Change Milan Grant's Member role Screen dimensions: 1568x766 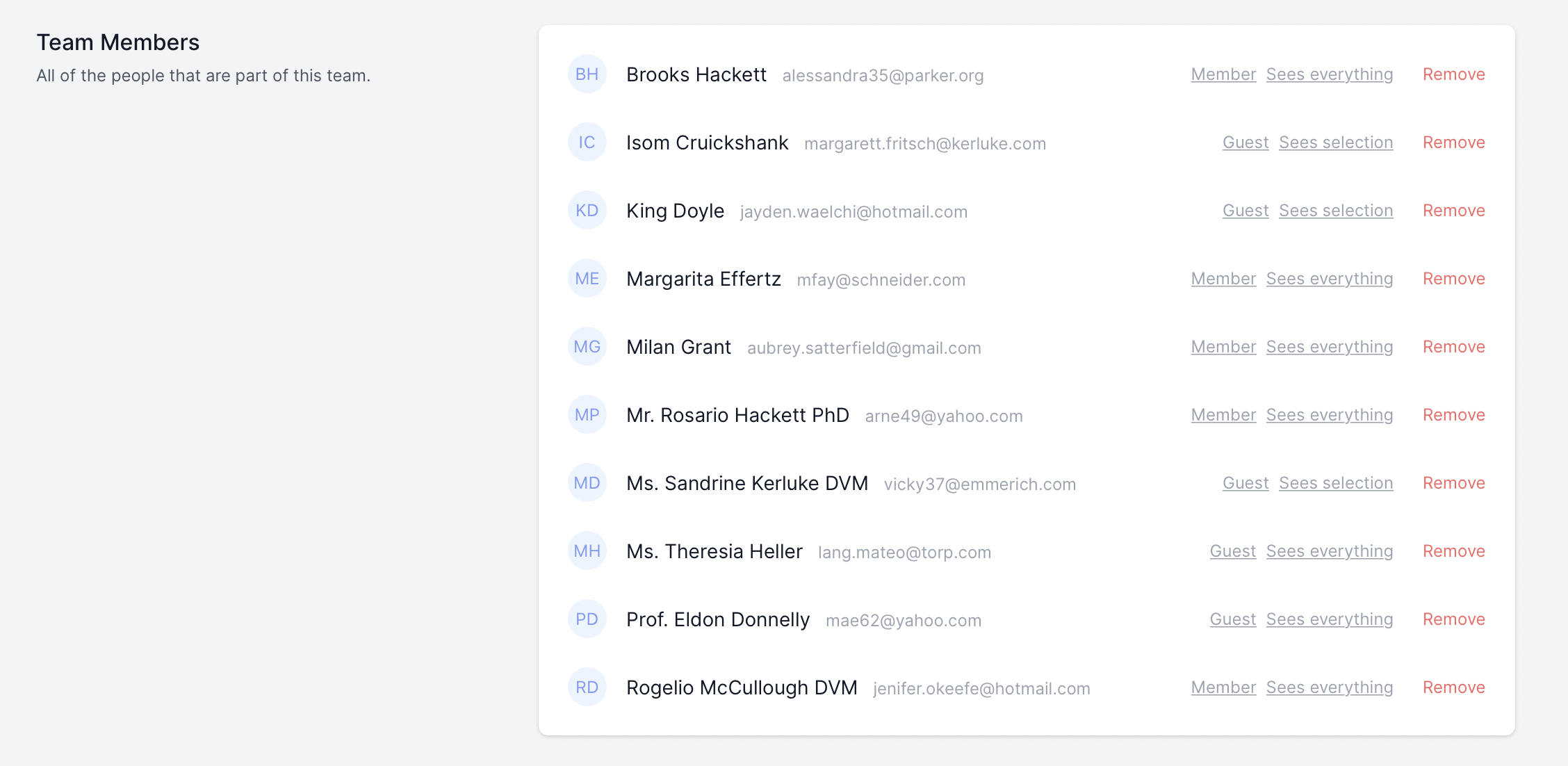point(1223,347)
